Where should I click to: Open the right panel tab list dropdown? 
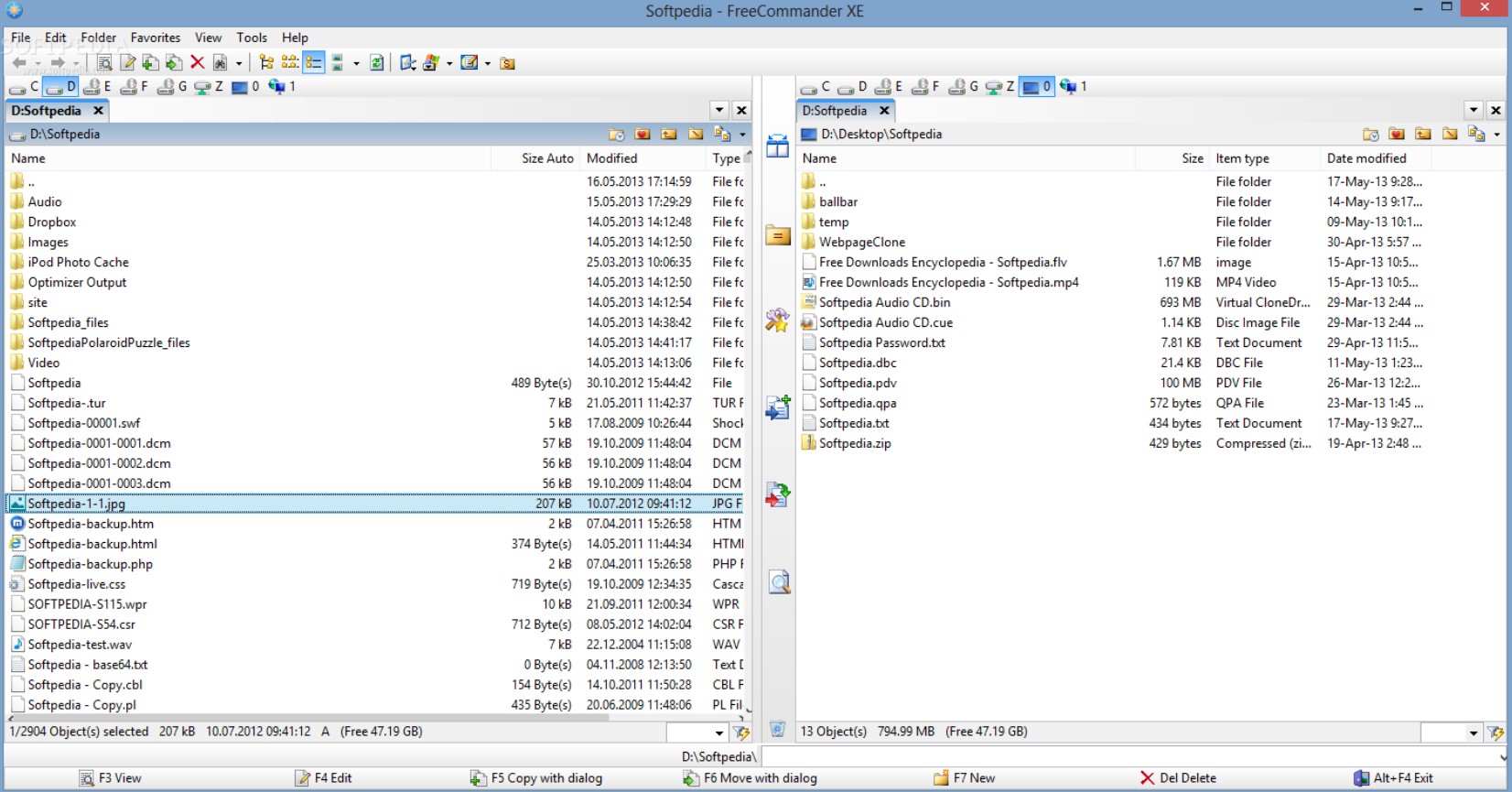point(1474,110)
